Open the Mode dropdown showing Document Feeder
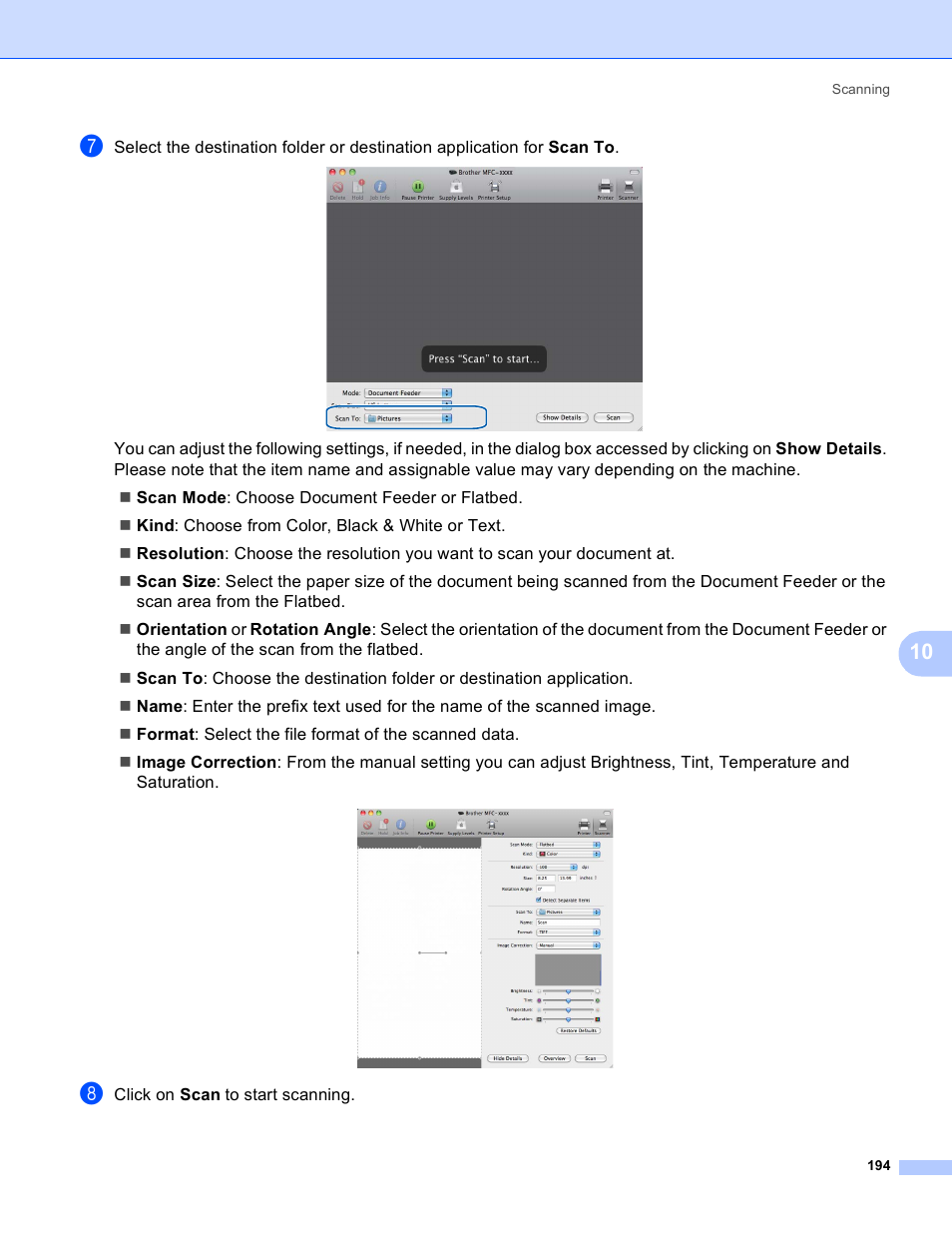952x1233 pixels. [408, 393]
